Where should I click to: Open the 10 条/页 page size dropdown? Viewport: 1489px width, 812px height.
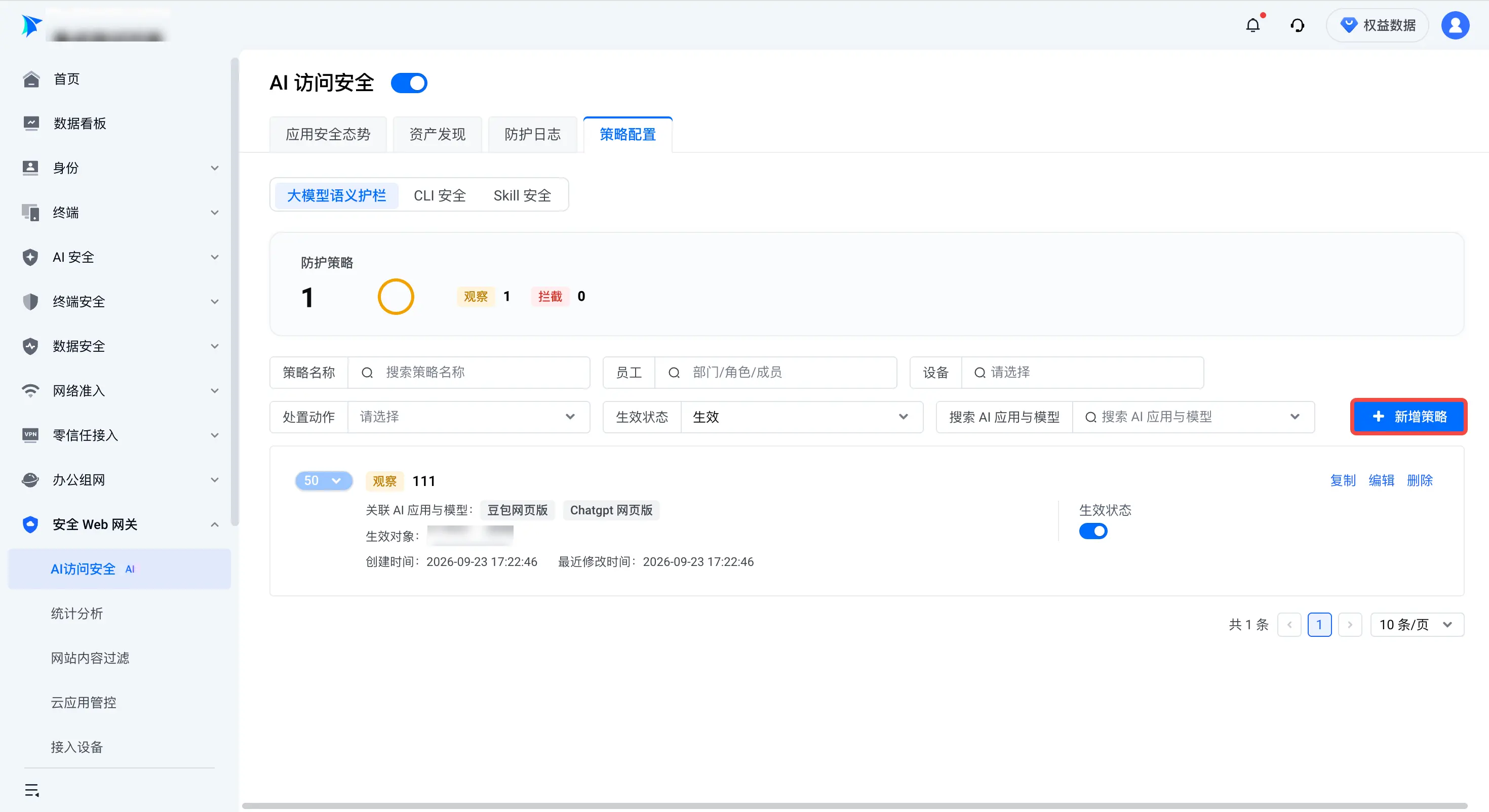tap(1417, 625)
